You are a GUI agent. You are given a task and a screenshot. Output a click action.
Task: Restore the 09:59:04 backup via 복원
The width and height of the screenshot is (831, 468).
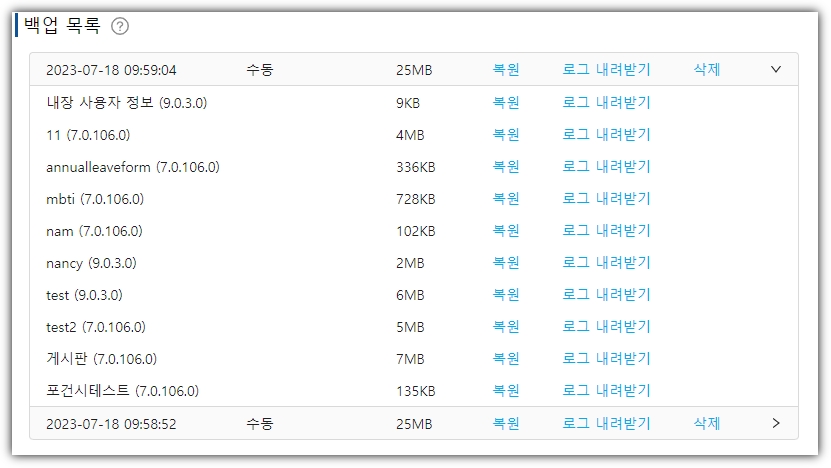point(506,70)
